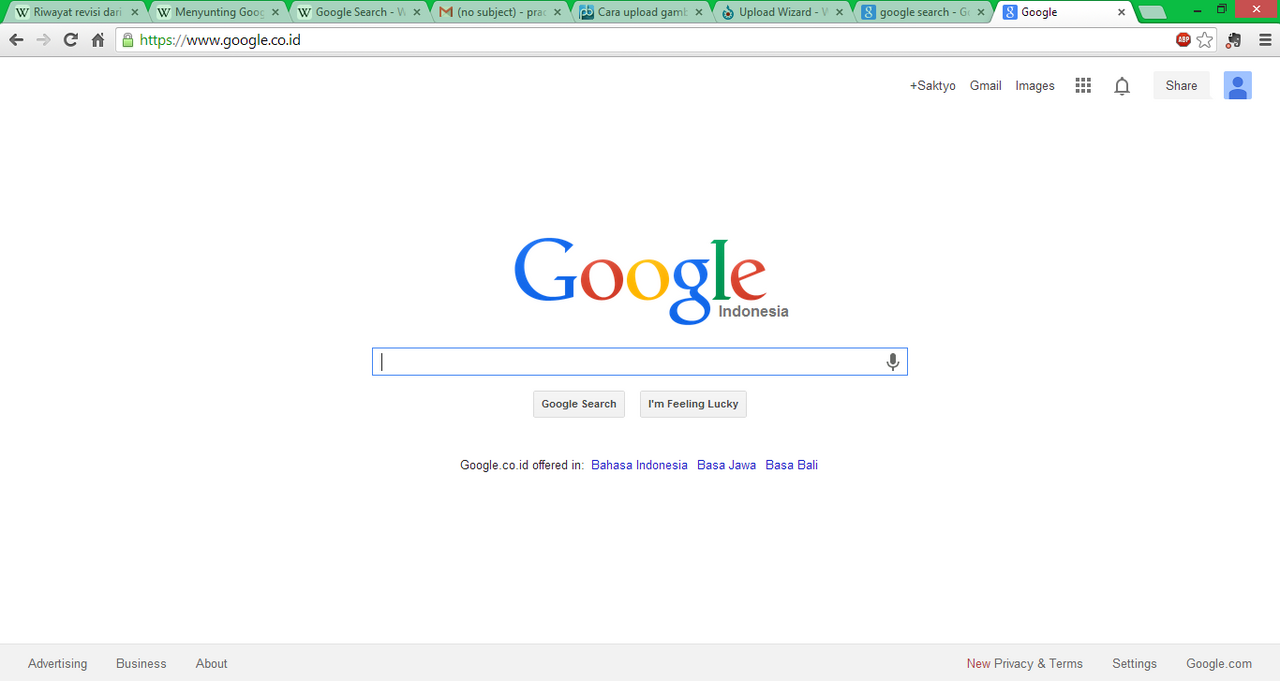Go back with the browser back arrow

click(x=16, y=40)
